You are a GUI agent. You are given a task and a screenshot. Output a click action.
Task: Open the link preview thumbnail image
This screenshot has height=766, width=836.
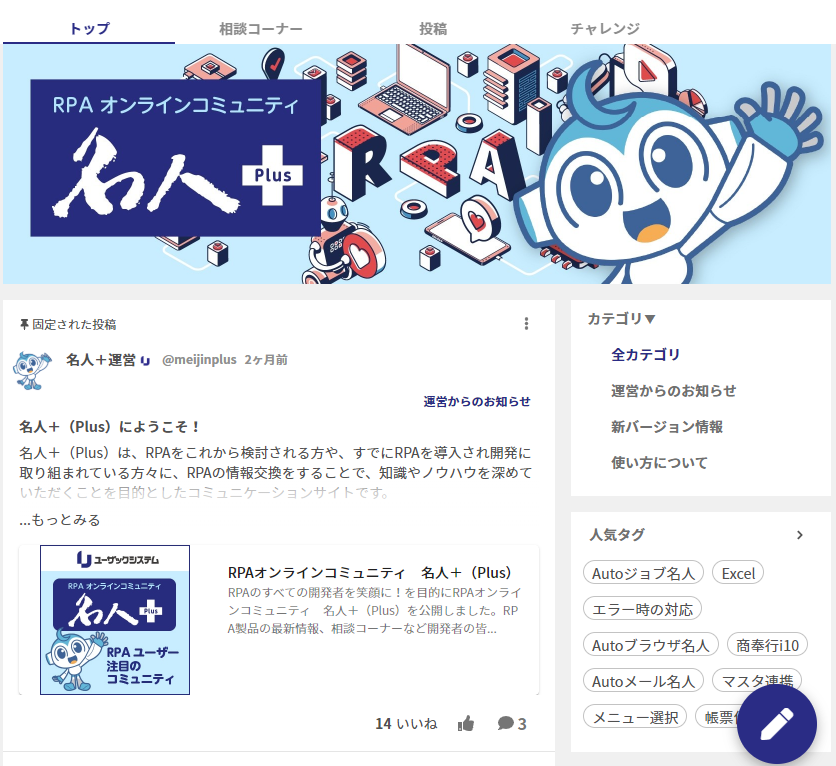click(115, 619)
